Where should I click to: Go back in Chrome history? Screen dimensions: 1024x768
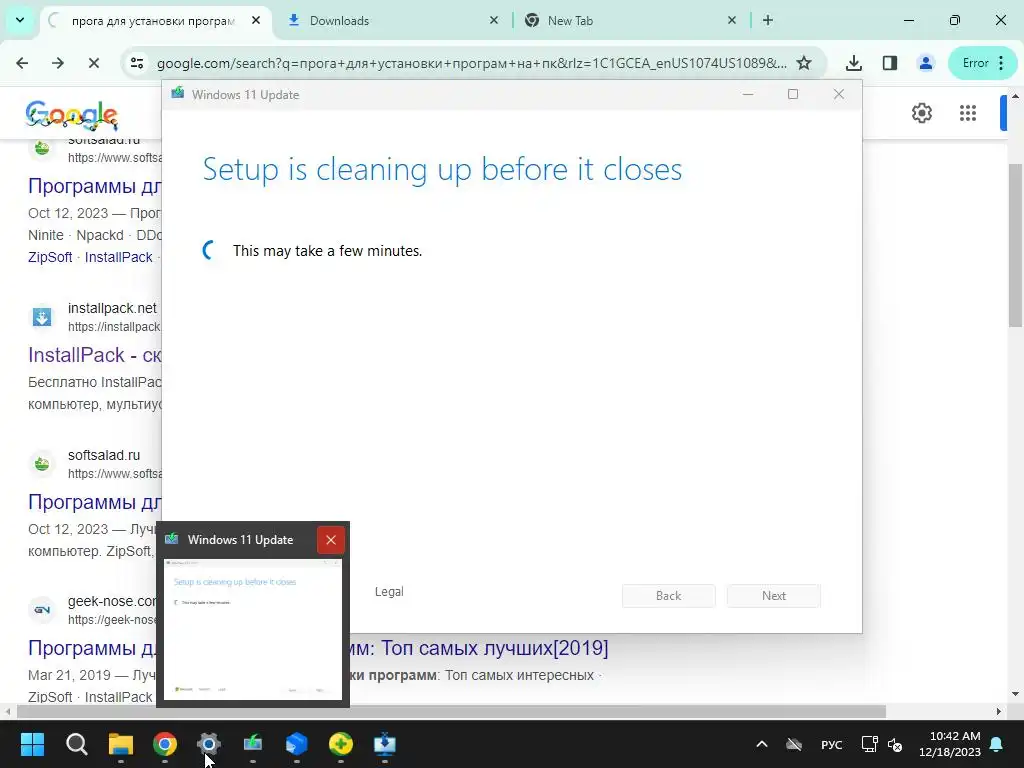[x=22, y=63]
